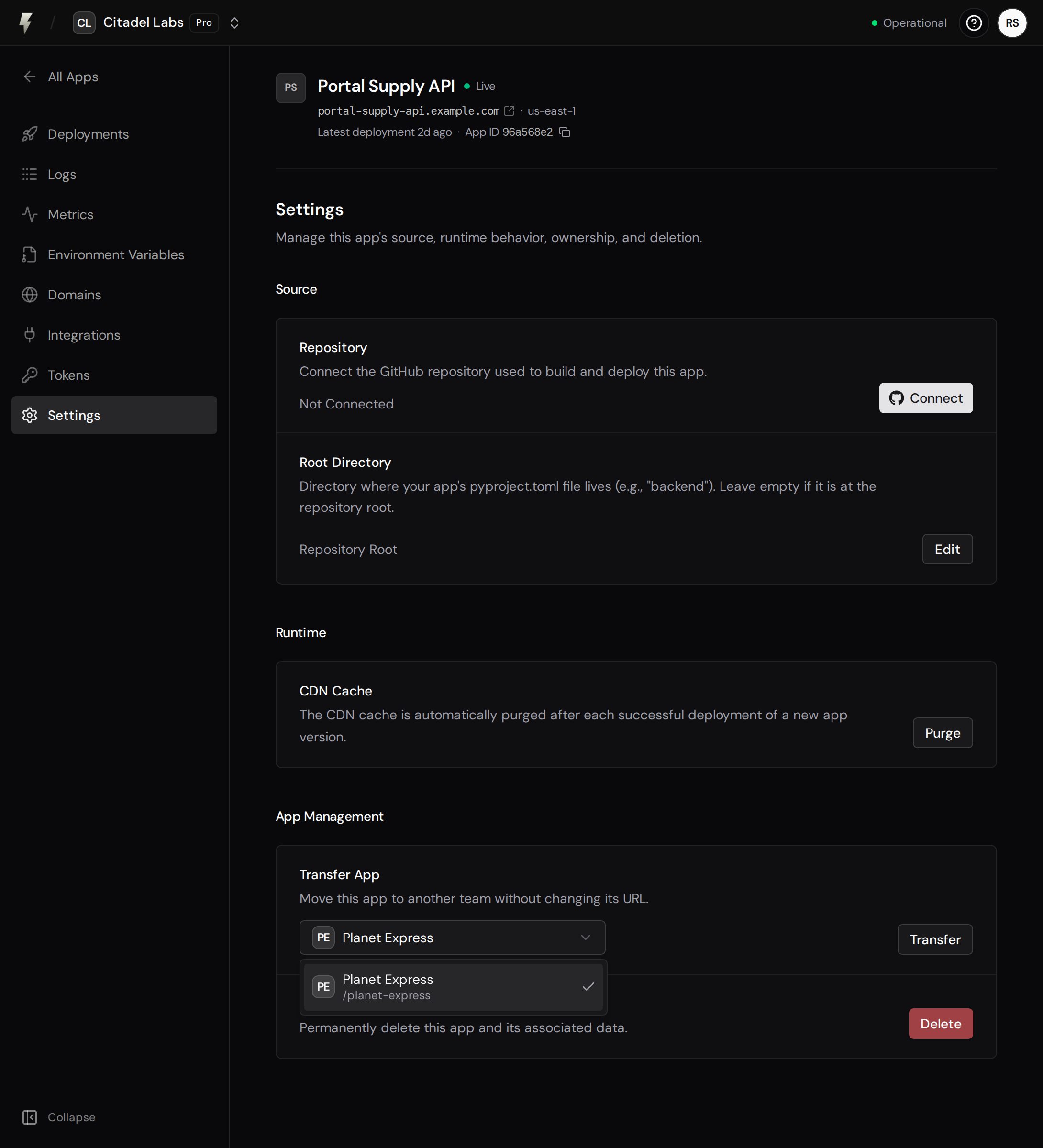Screen dimensions: 1043x1148
Task: Open the Planet Express team dropdown
Action: [452, 938]
